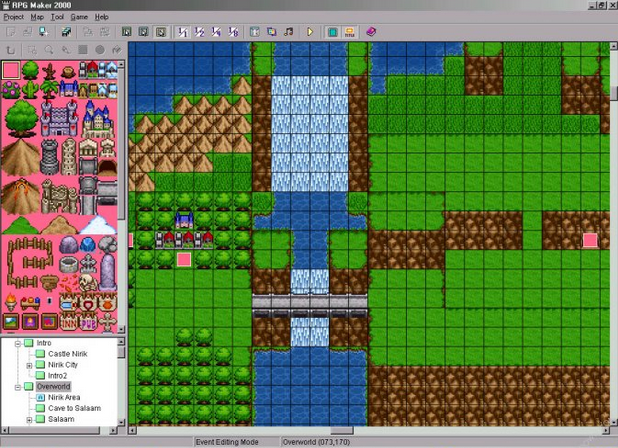Expand the Nirik City map node
618x448 pixels.
(29, 366)
